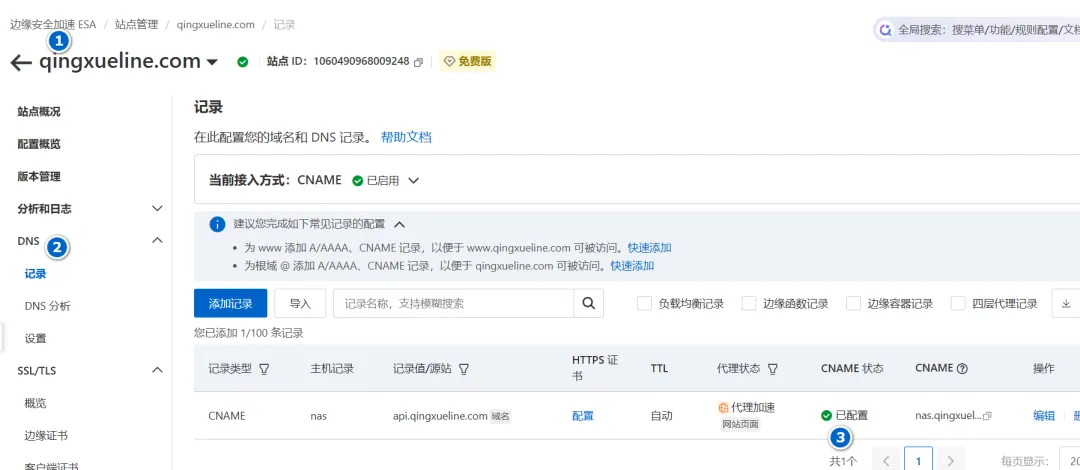Viewport: 1080px width, 470px height.
Task: Go back using the left arrow icon
Action: pos(21,63)
